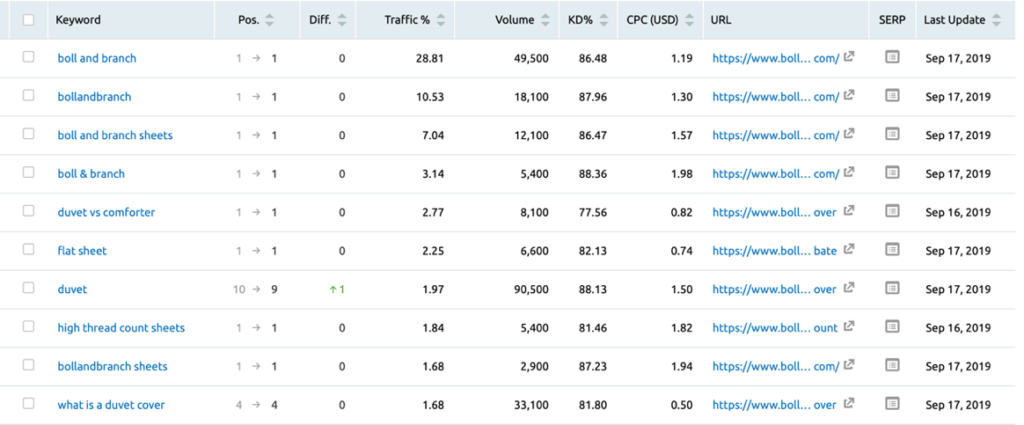
Task: Click external link icon in what is a duvet cover row
Action: point(849,403)
